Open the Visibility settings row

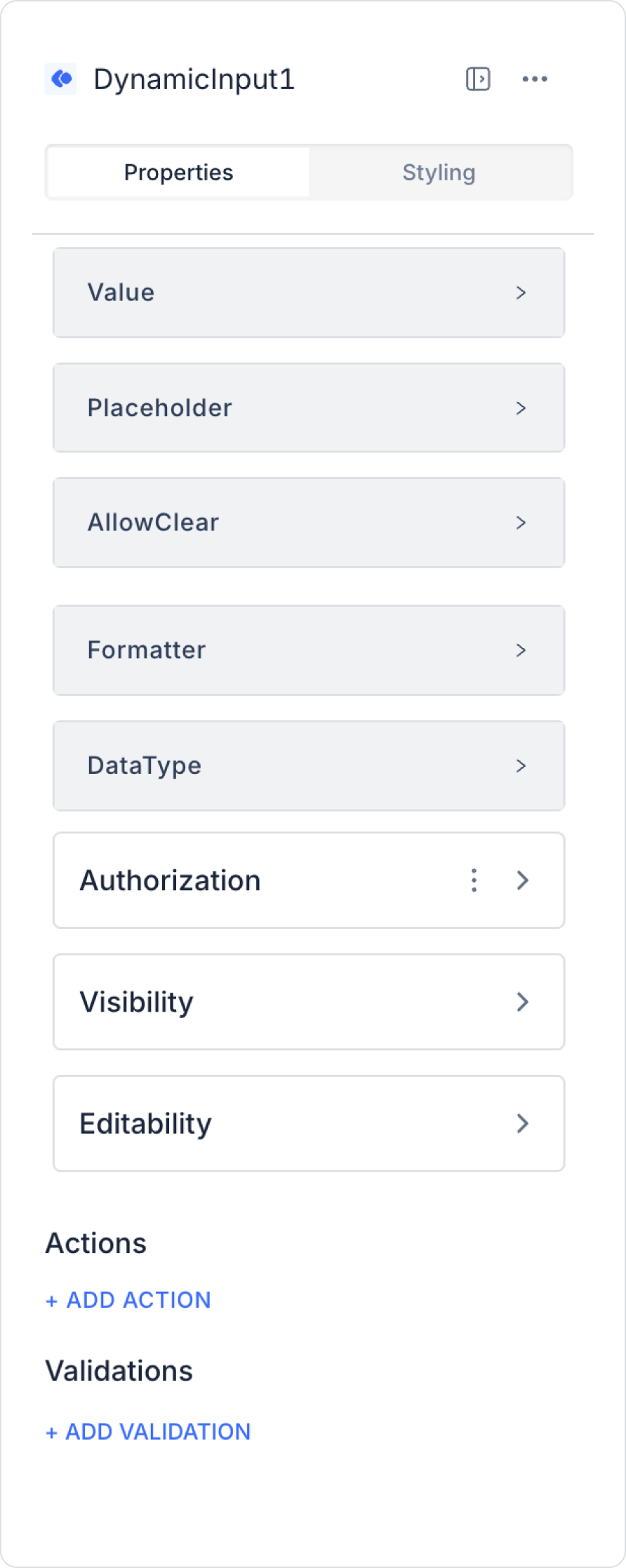281,1002
